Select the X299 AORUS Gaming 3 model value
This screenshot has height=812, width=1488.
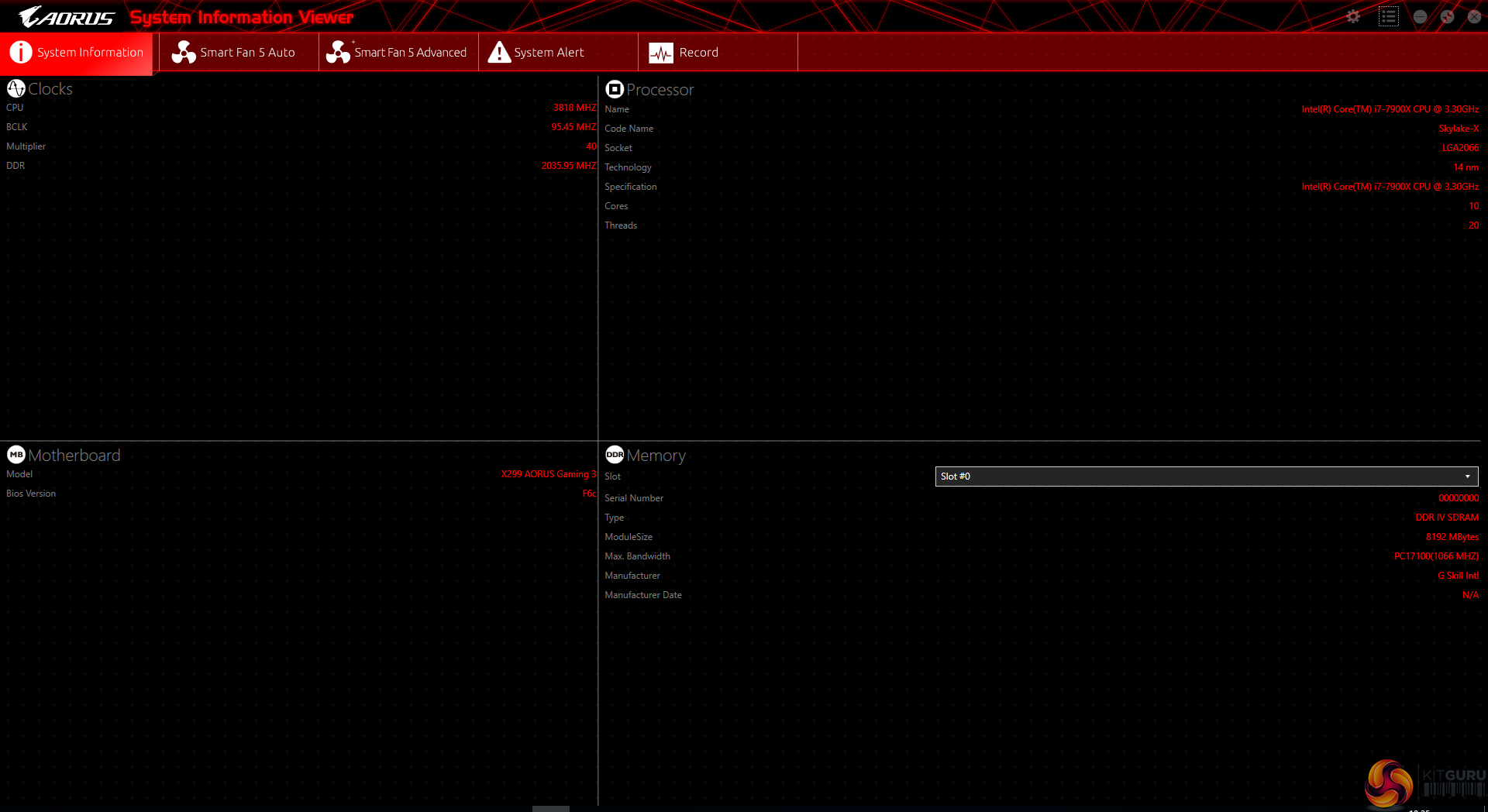coord(549,474)
